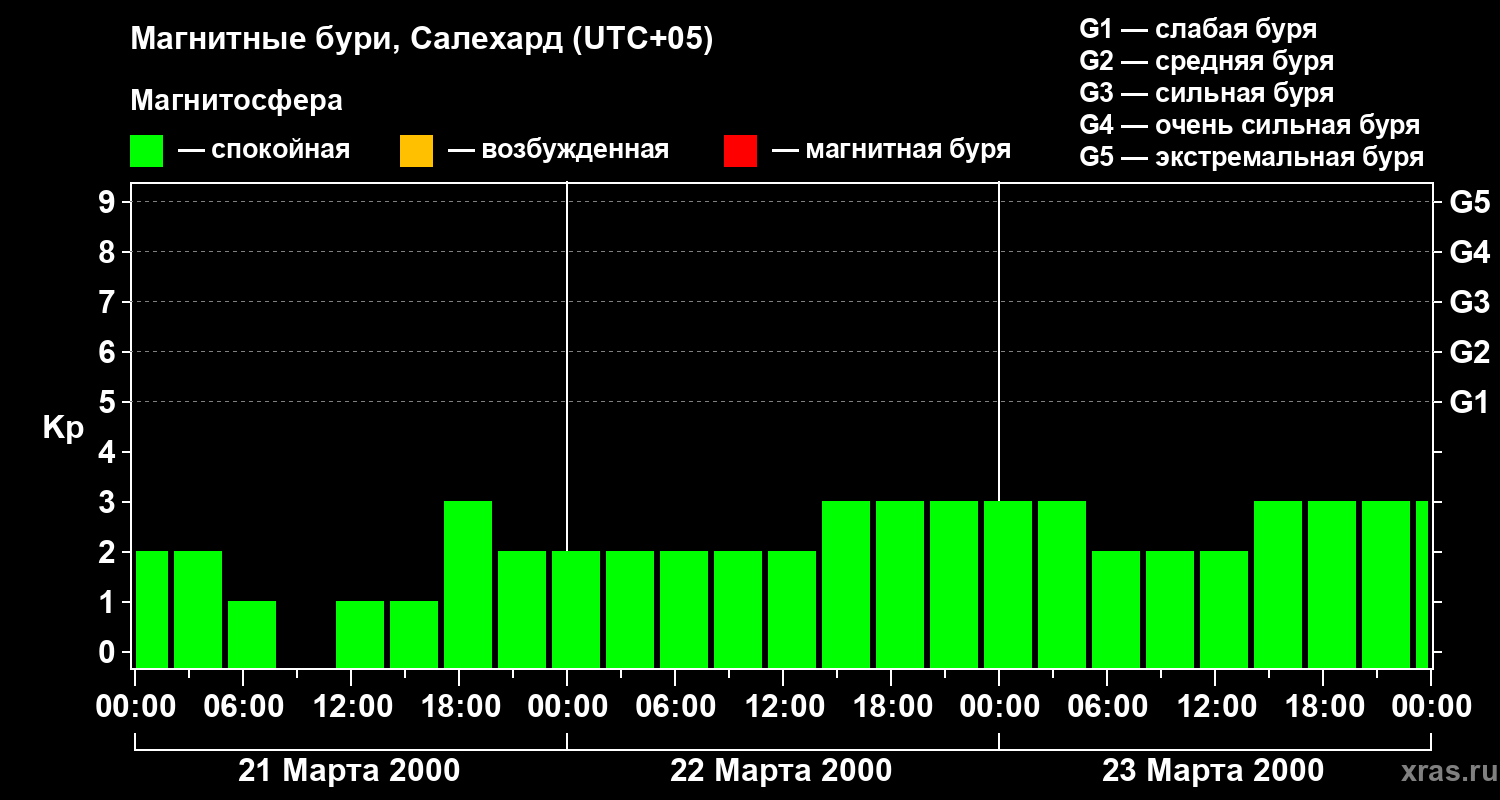Screen dimensions: 1500x800
Task: Click the '12:00' tick label above 21 Марта
Action: [x=351, y=707]
